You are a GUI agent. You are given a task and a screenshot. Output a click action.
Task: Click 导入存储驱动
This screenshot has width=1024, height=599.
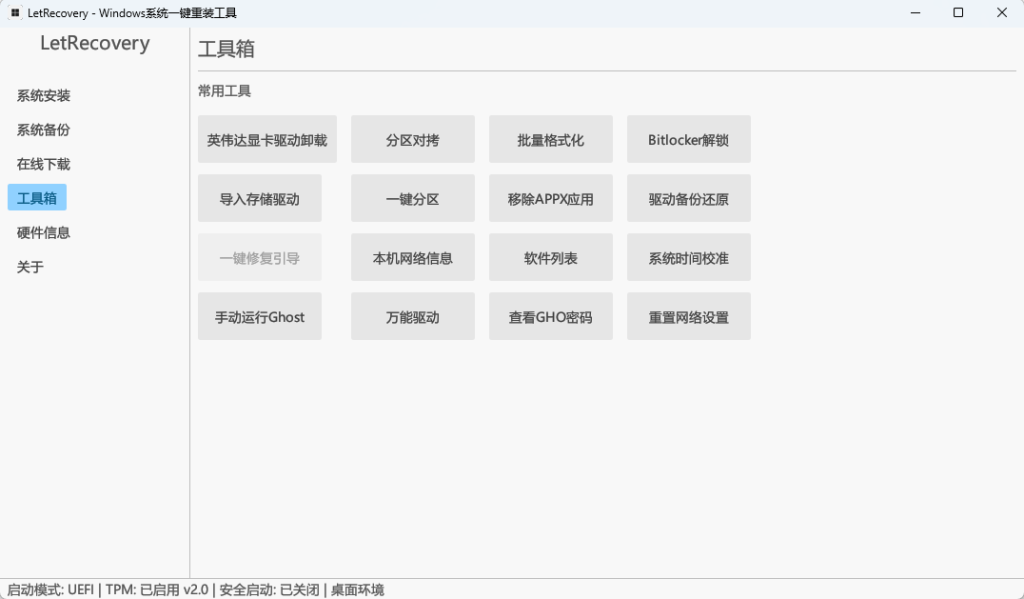[260, 198]
